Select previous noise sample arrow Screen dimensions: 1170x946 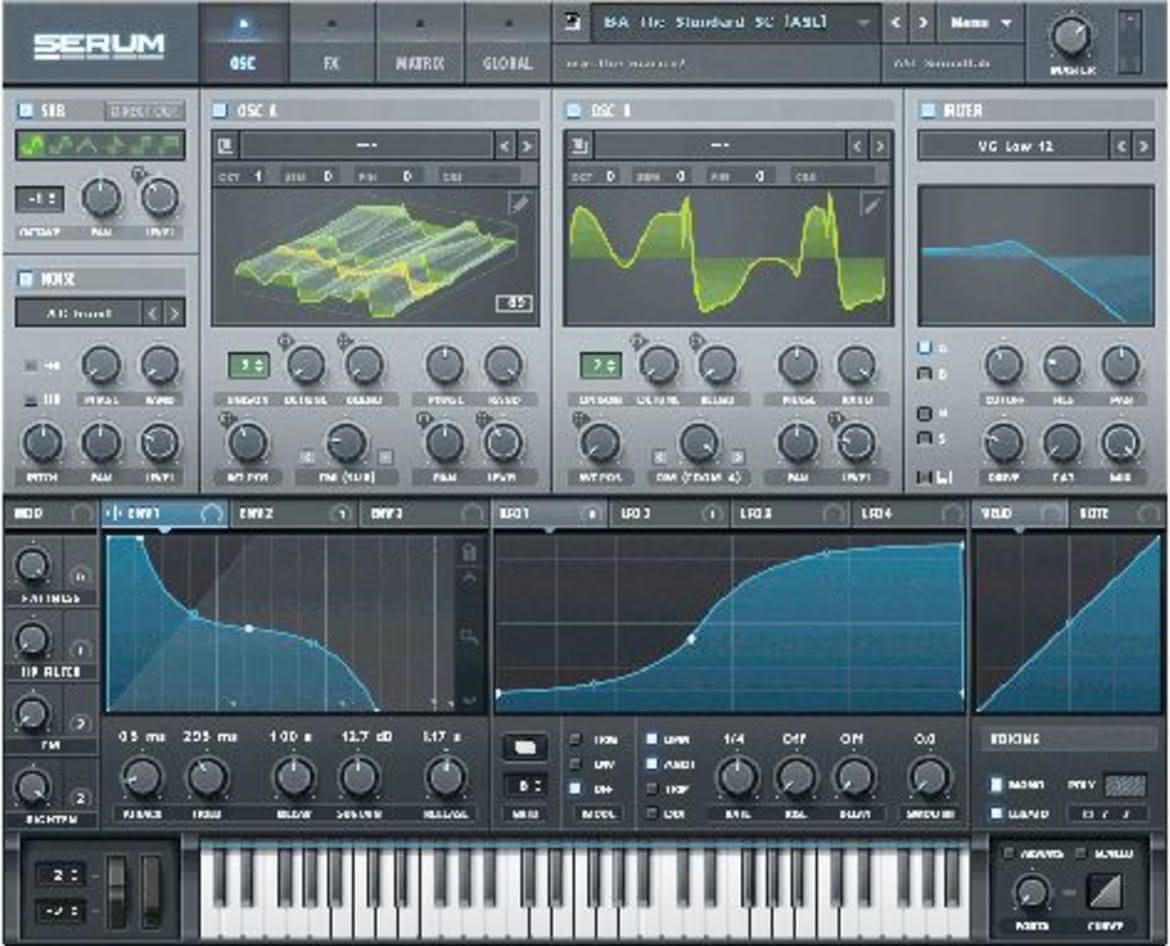152,313
